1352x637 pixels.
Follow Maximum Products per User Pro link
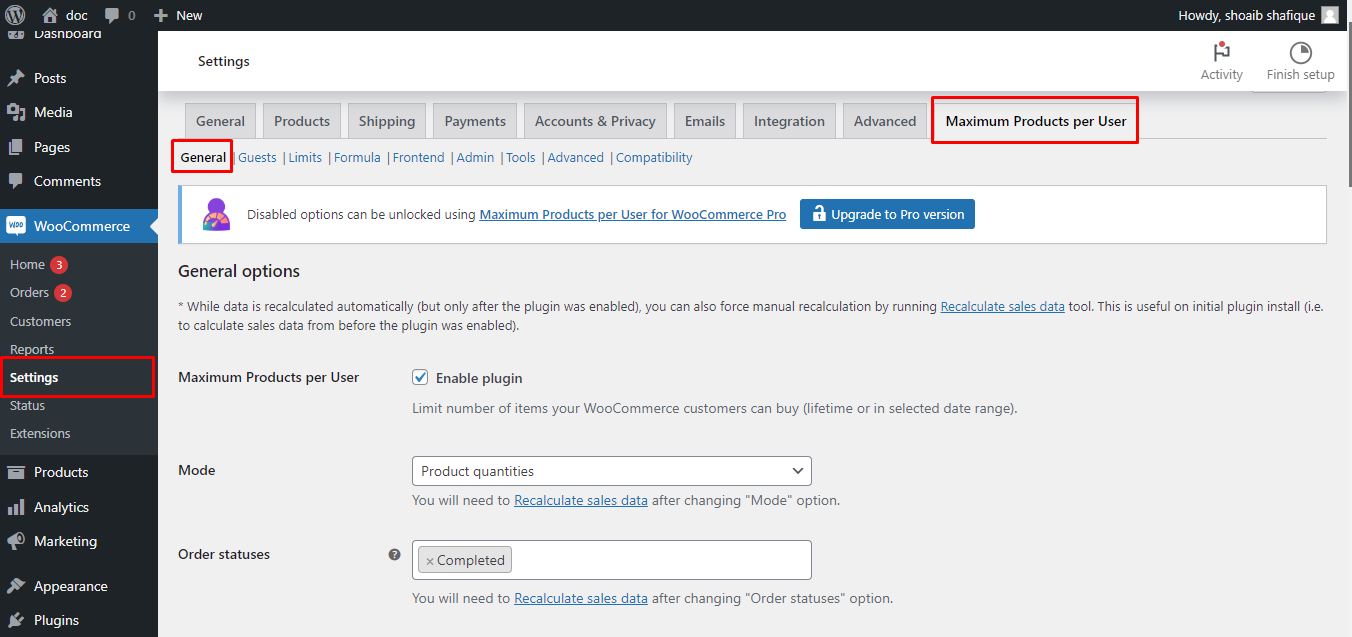(x=633, y=214)
